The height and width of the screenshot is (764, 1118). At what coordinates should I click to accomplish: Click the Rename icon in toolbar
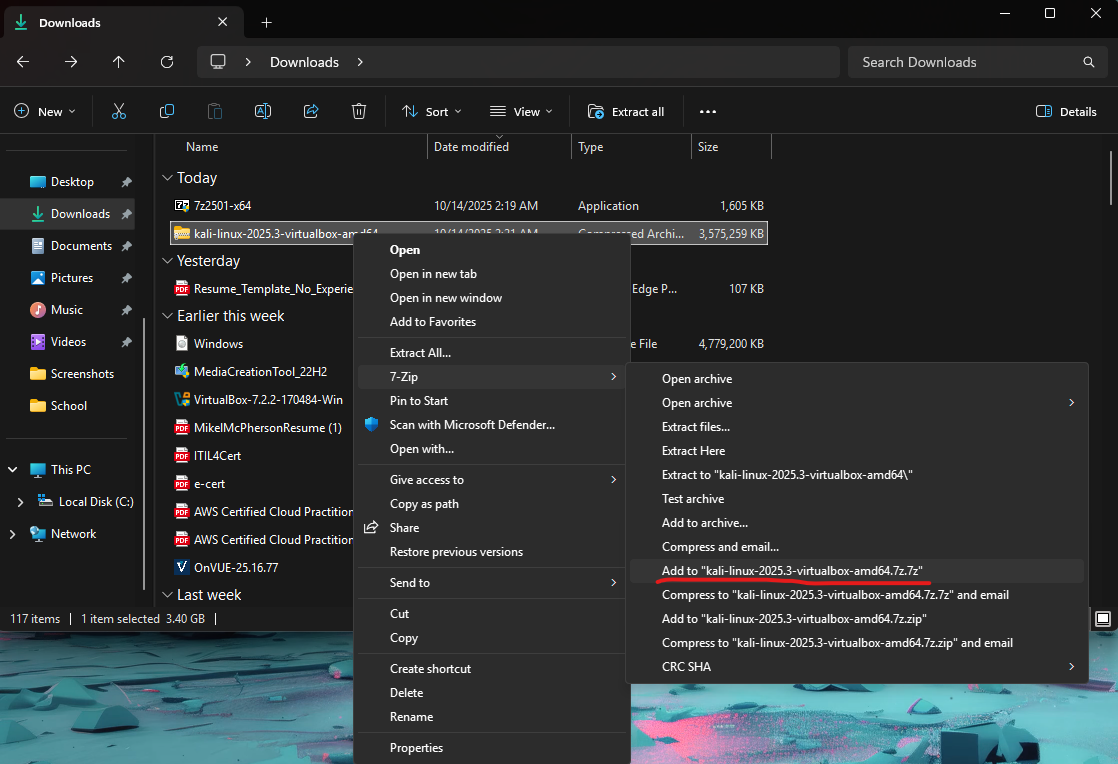262,111
